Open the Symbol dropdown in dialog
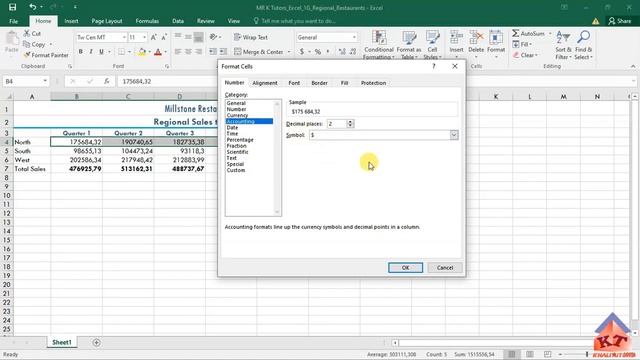Viewport: 640px width, 360px height. pyautogui.click(x=454, y=135)
